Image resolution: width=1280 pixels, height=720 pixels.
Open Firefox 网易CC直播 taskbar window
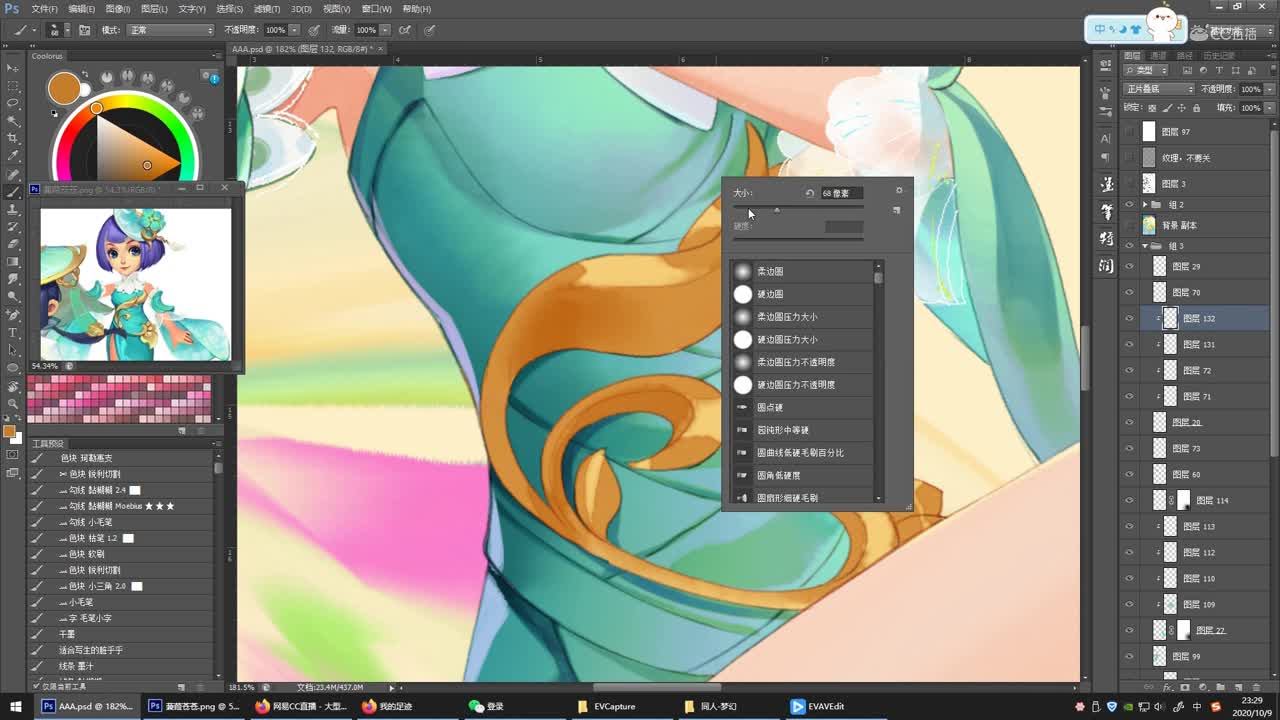click(300, 706)
